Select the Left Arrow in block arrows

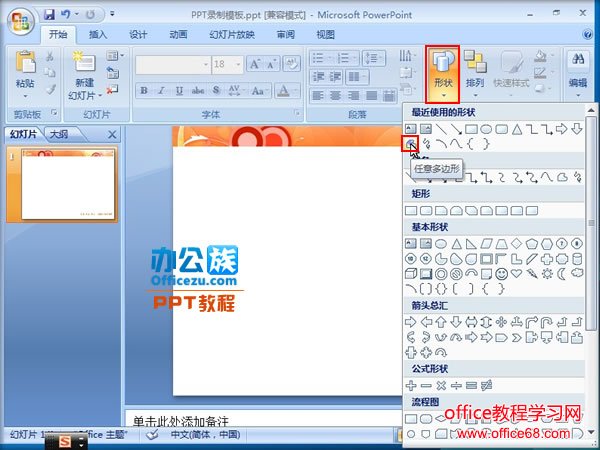coord(426,322)
